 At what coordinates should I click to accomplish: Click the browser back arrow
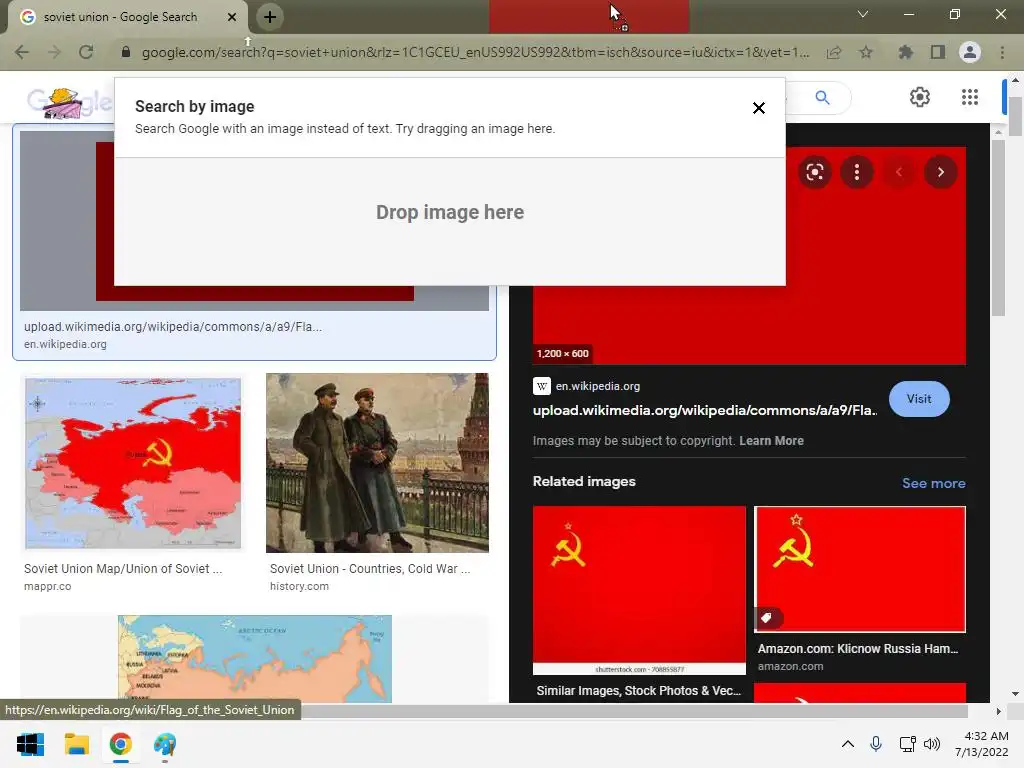(x=22, y=52)
